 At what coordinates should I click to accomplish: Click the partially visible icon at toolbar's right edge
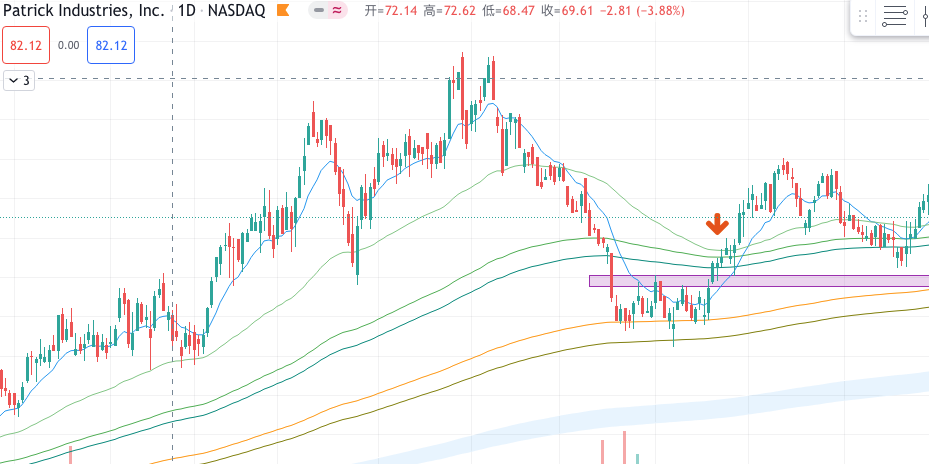tap(924, 17)
